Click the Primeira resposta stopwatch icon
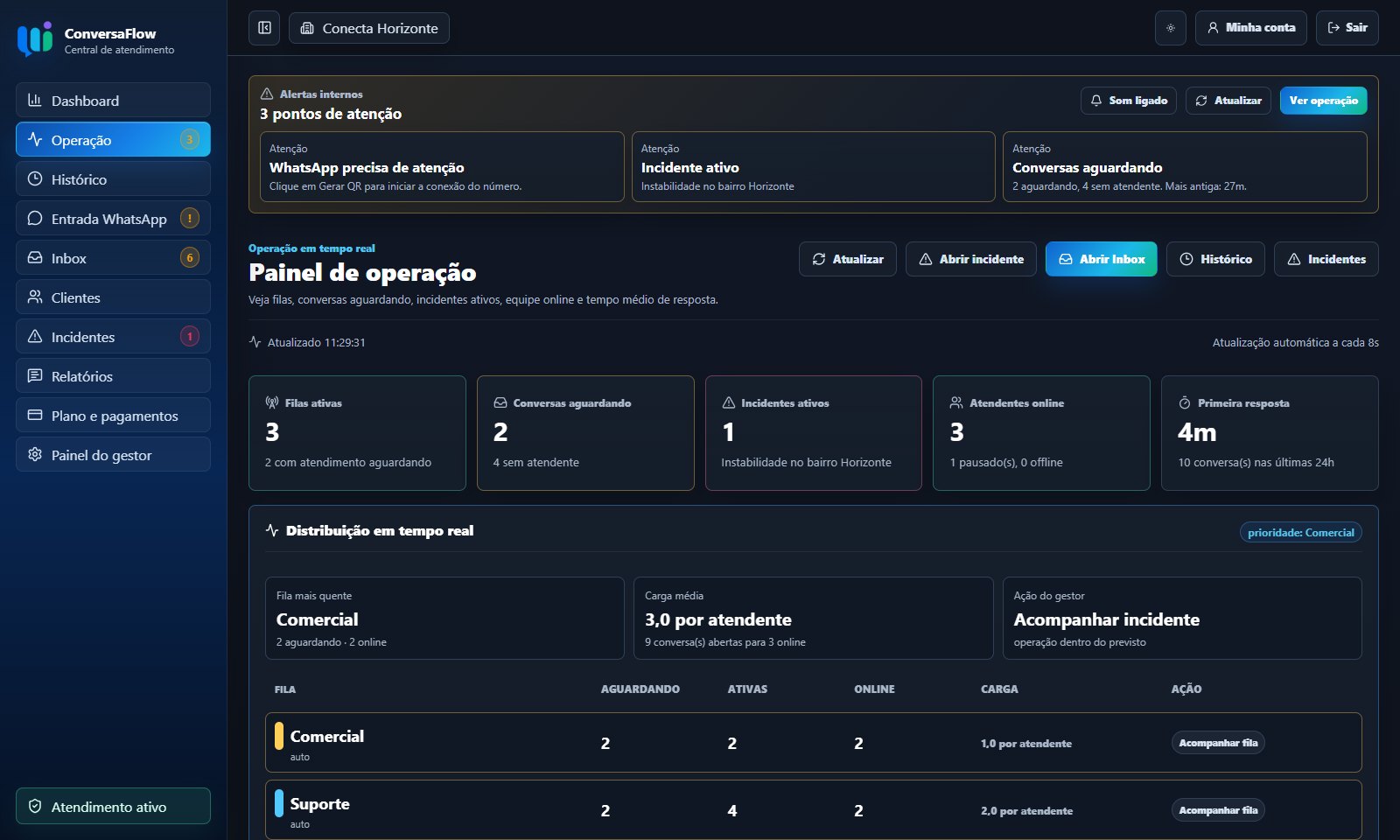 (x=1185, y=402)
